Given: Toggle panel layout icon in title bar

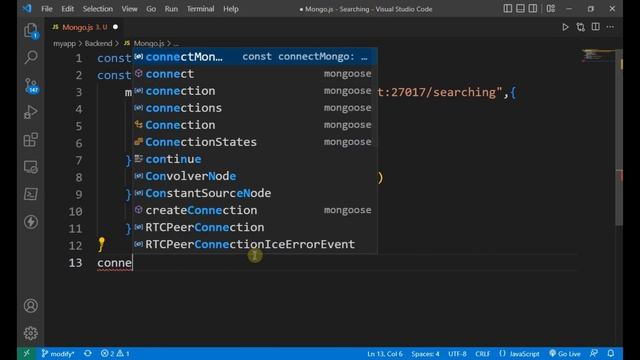Looking at the screenshot, I should (x=520, y=9).
